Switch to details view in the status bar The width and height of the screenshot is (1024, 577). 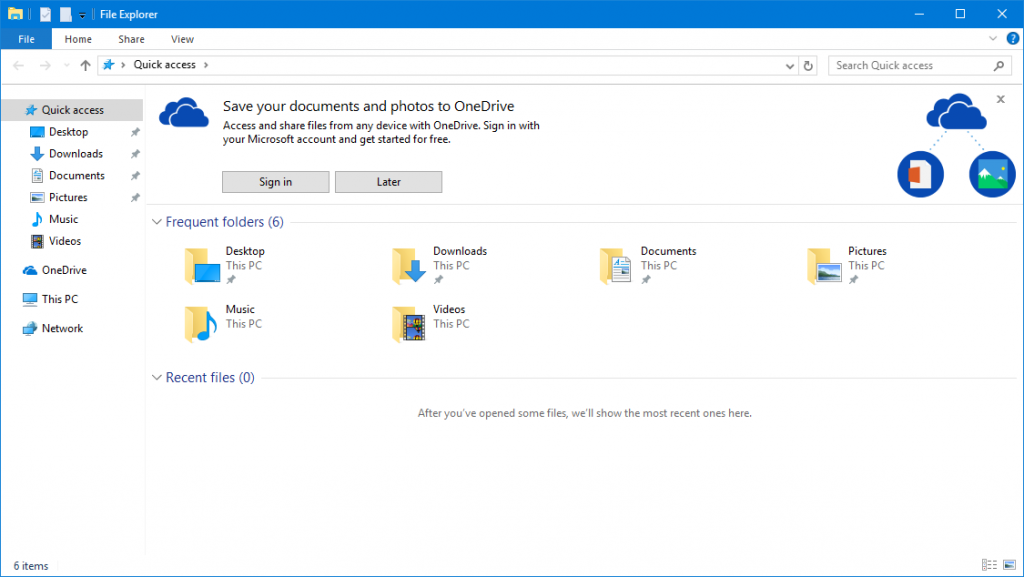989,564
